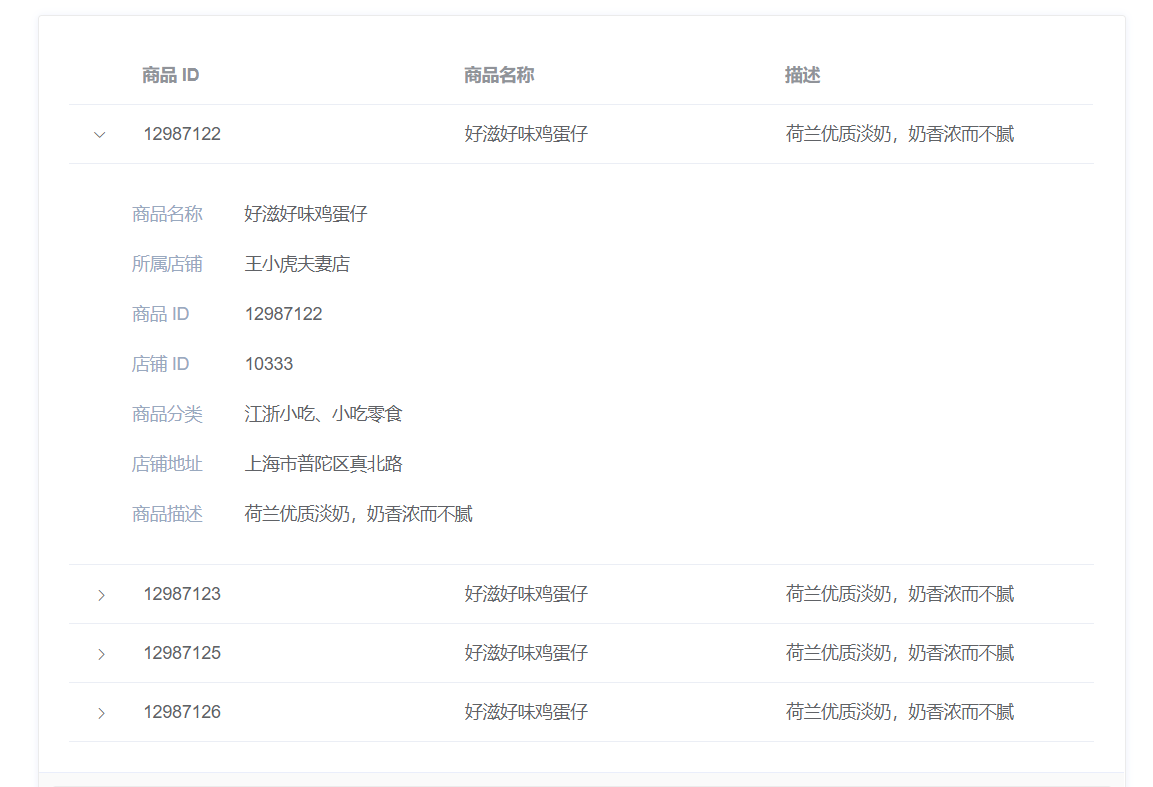Expand the row for product 12987126
This screenshot has height=787, width=1153.
(100, 712)
